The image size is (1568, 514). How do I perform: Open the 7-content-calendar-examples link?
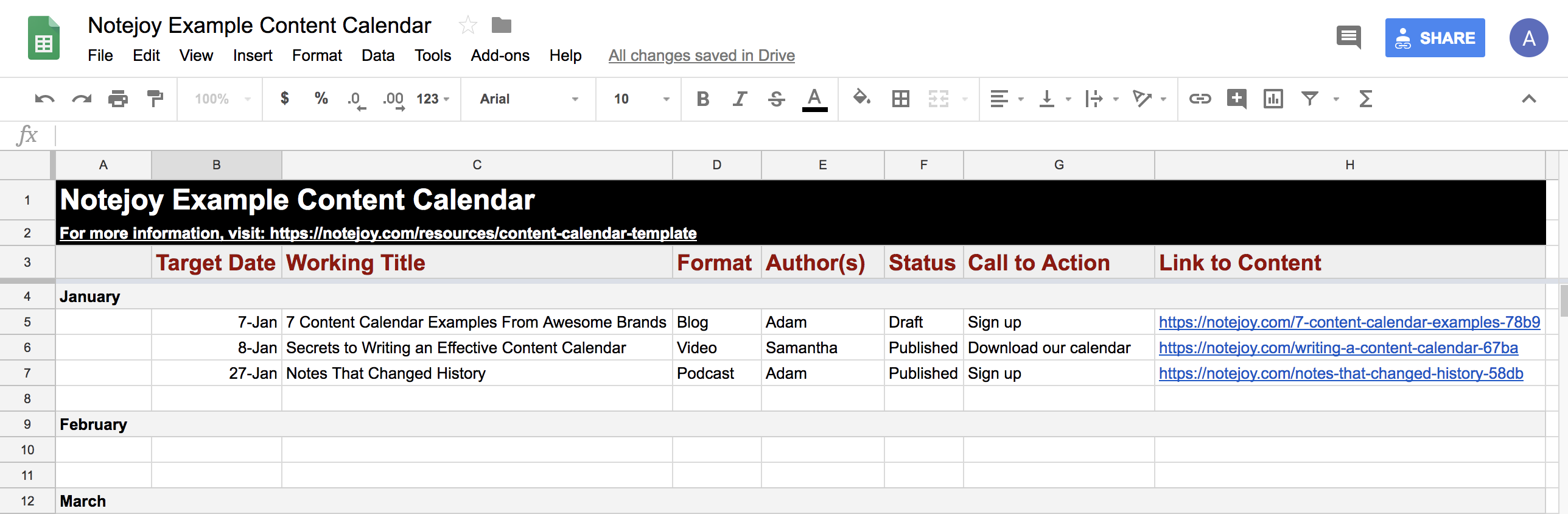pos(1349,322)
